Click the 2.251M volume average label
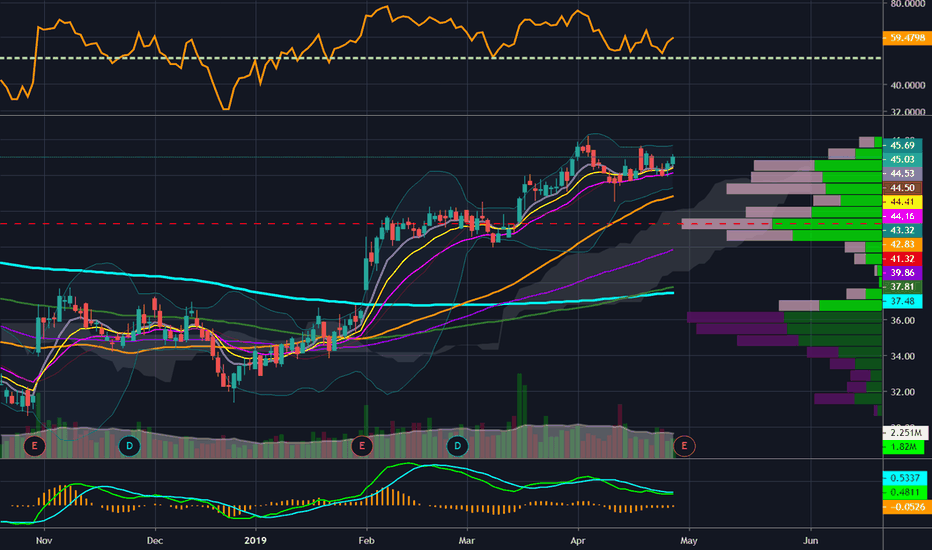The image size is (932, 550). coord(905,432)
